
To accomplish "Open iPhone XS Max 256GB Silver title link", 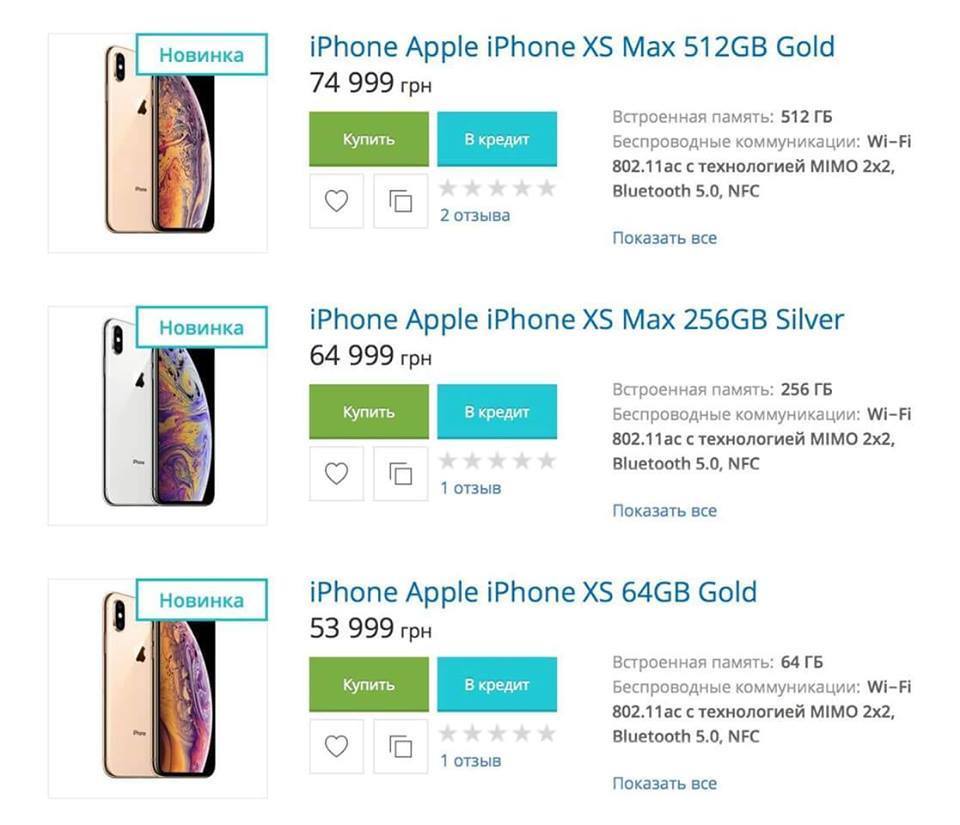I will coord(576,319).
